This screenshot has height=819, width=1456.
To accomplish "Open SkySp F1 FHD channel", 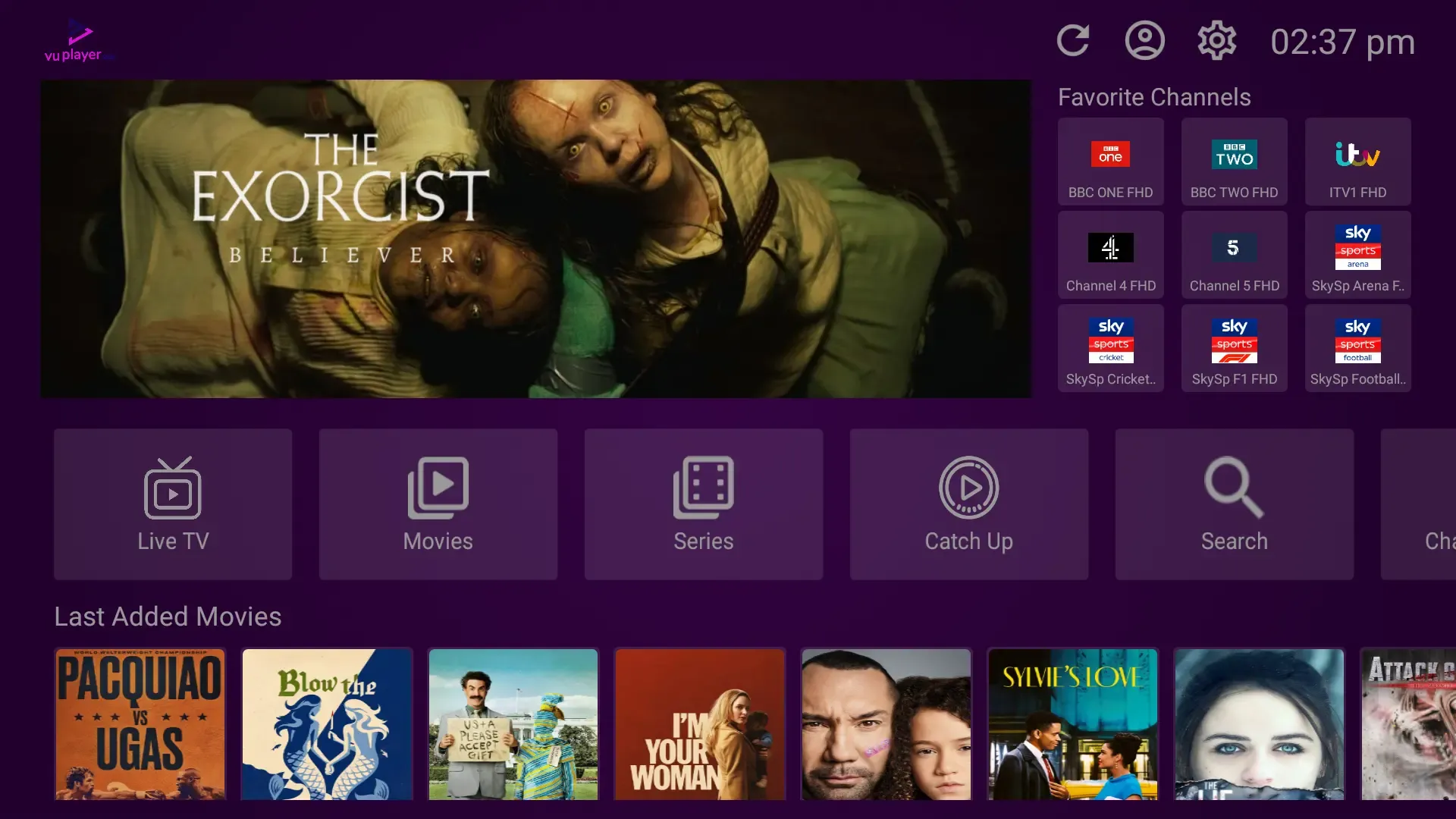I will point(1234,348).
